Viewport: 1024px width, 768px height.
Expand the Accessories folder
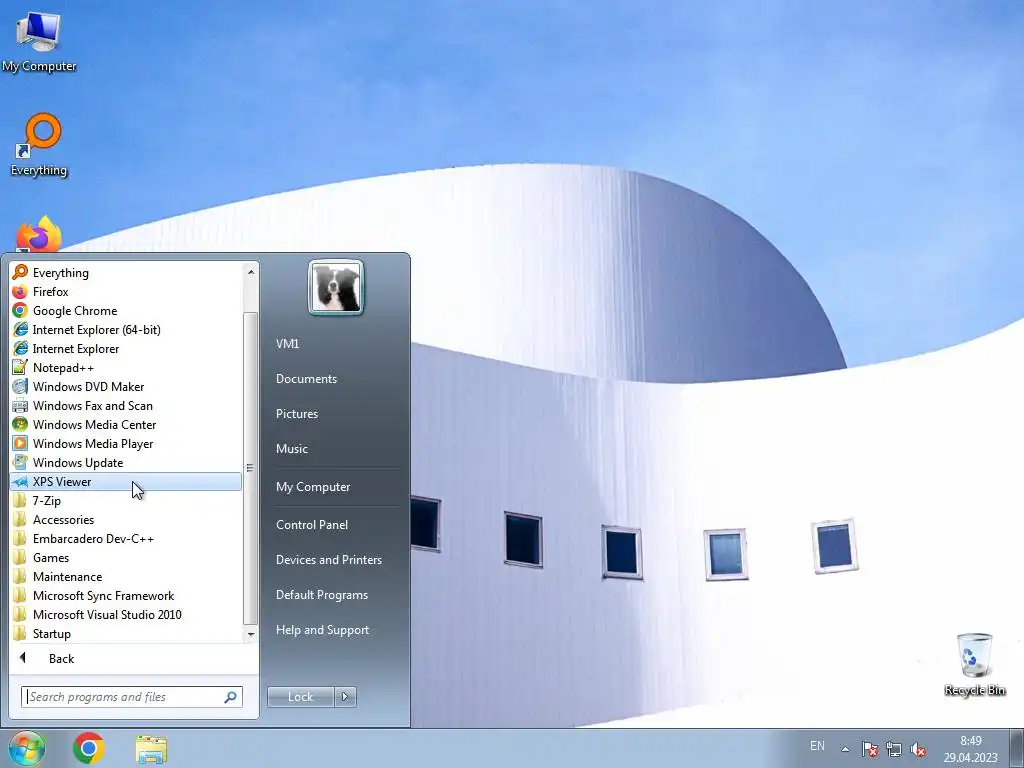pyautogui.click(x=125, y=519)
